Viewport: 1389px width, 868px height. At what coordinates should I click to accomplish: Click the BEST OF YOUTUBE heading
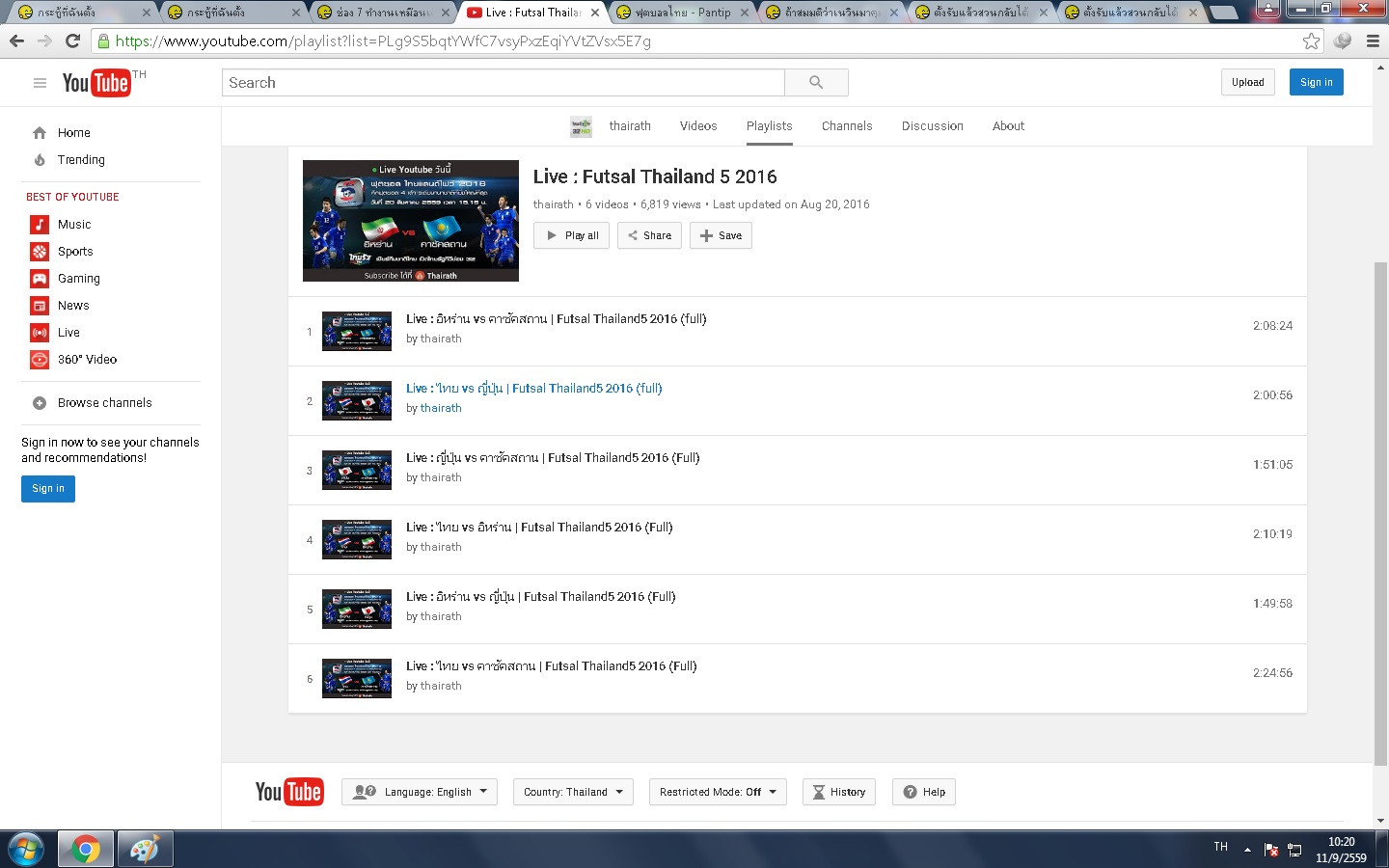pos(72,197)
